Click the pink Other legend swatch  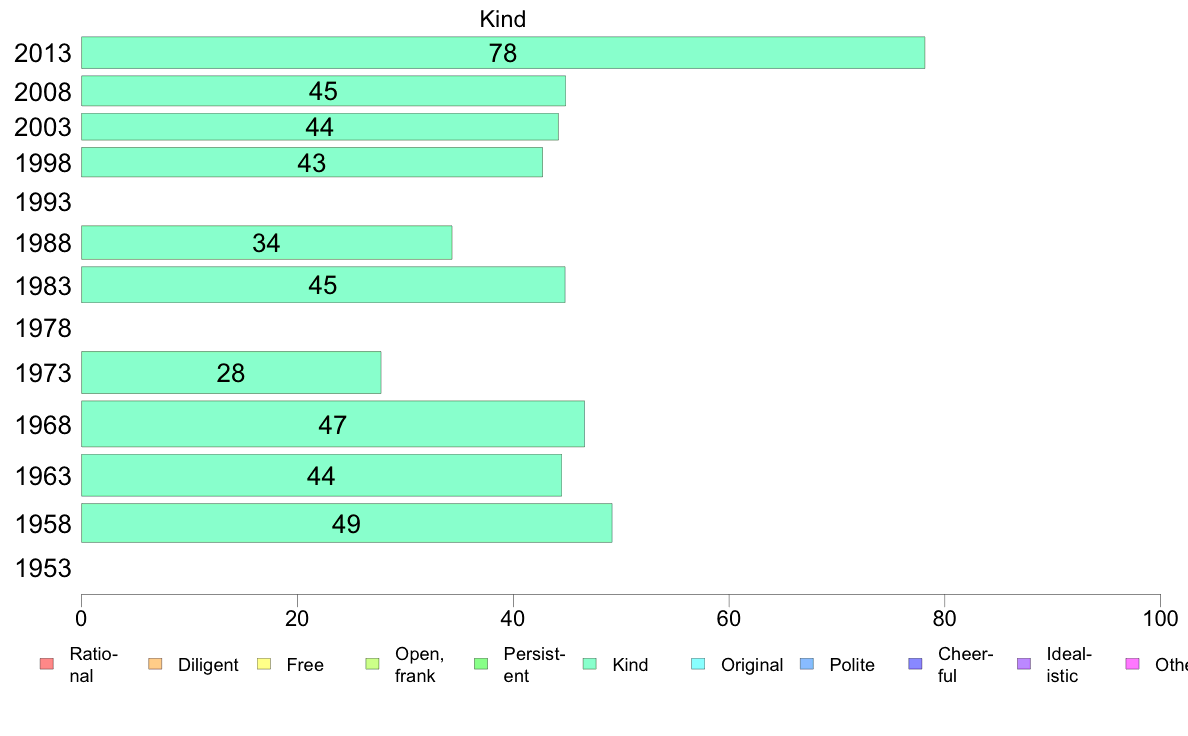[x=1133, y=664]
